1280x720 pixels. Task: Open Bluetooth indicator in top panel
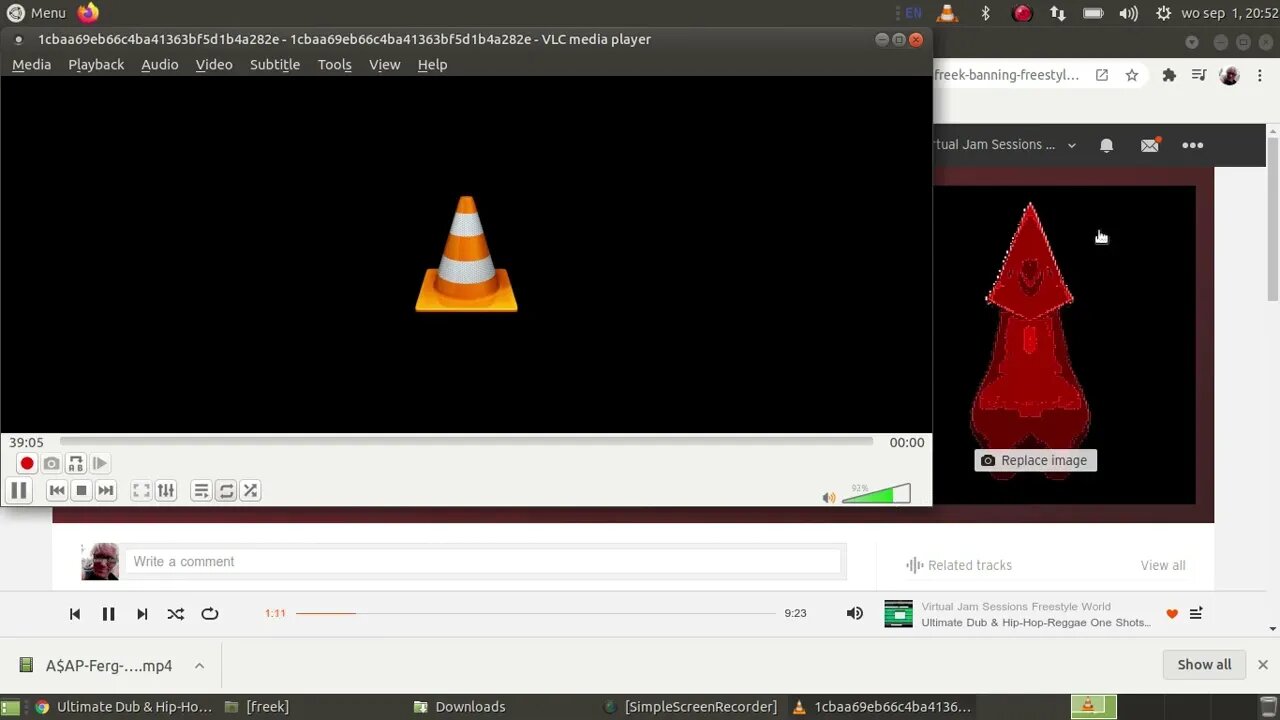(985, 13)
